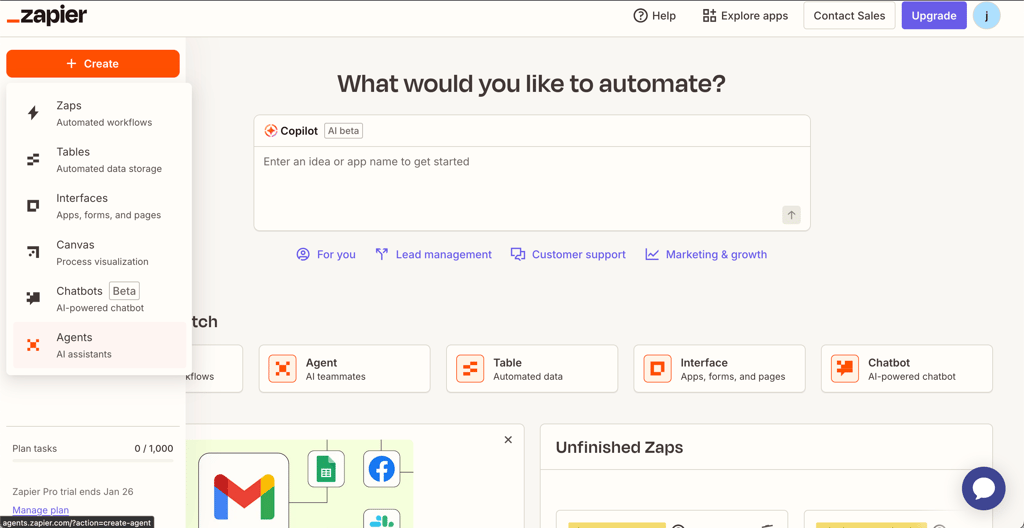Click the Zaps lightning bolt icon

(x=33, y=113)
